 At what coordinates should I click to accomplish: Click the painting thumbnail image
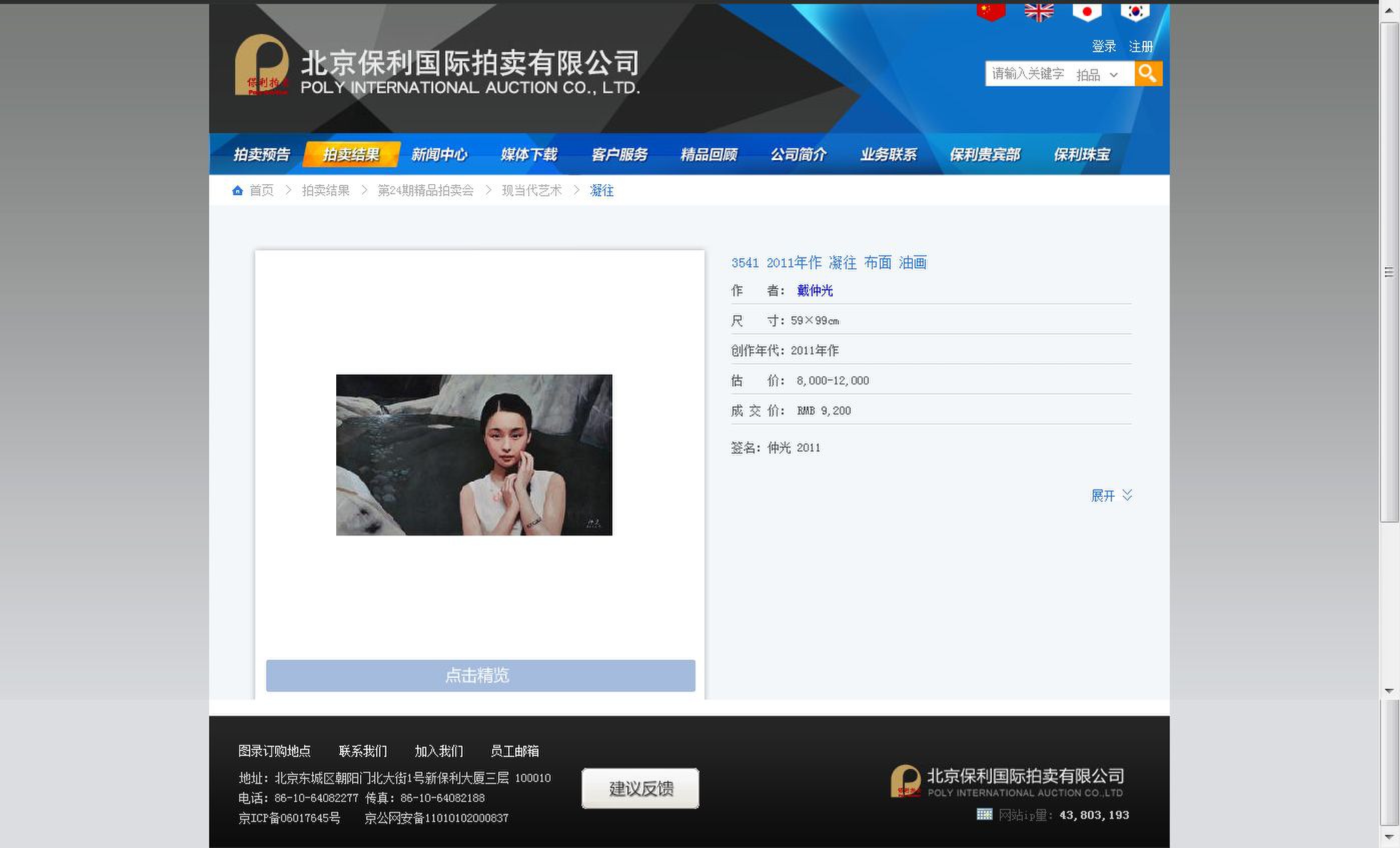[x=474, y=455]
